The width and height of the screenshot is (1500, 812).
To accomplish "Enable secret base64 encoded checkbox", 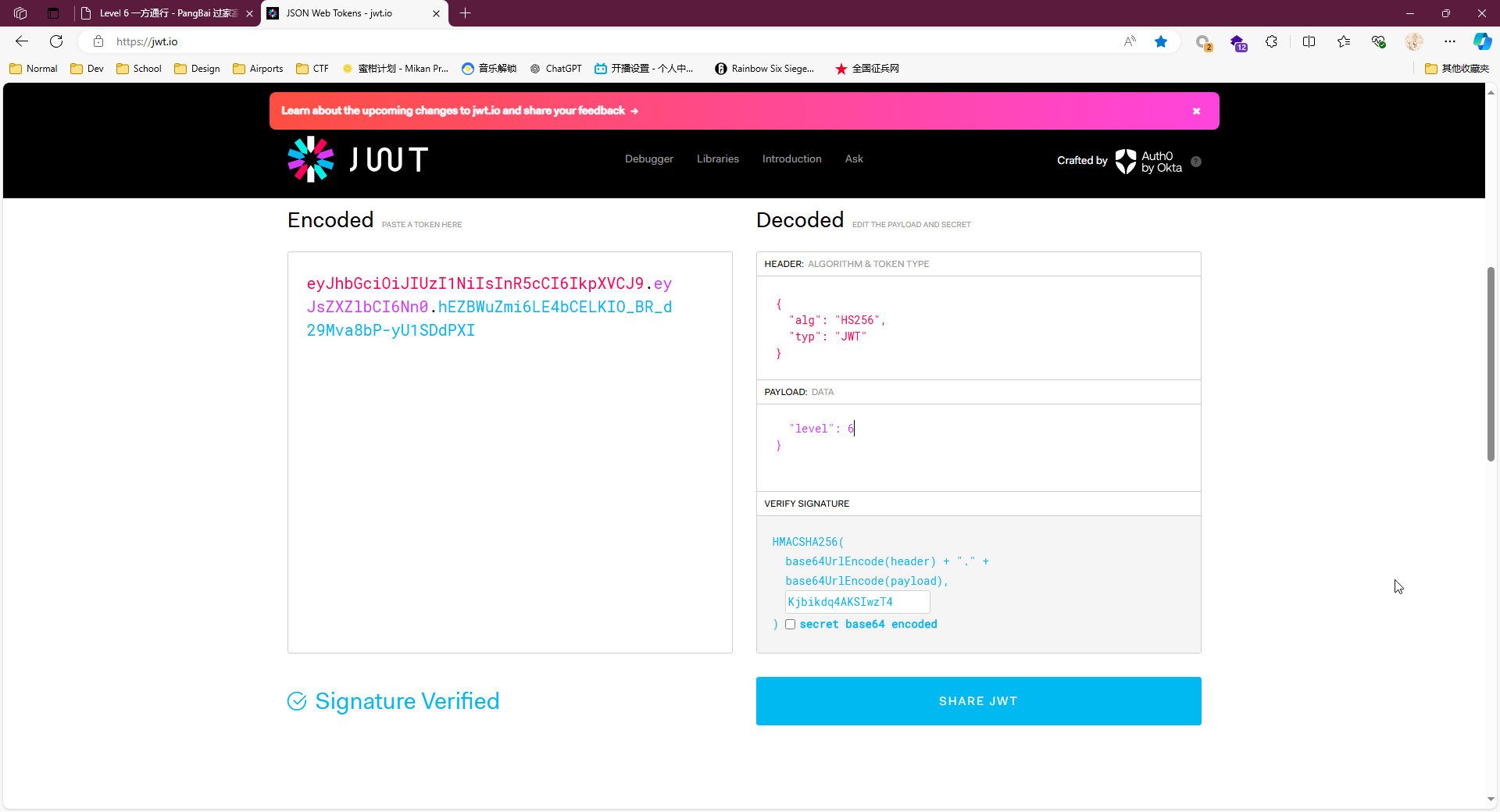I will (790, 624).
